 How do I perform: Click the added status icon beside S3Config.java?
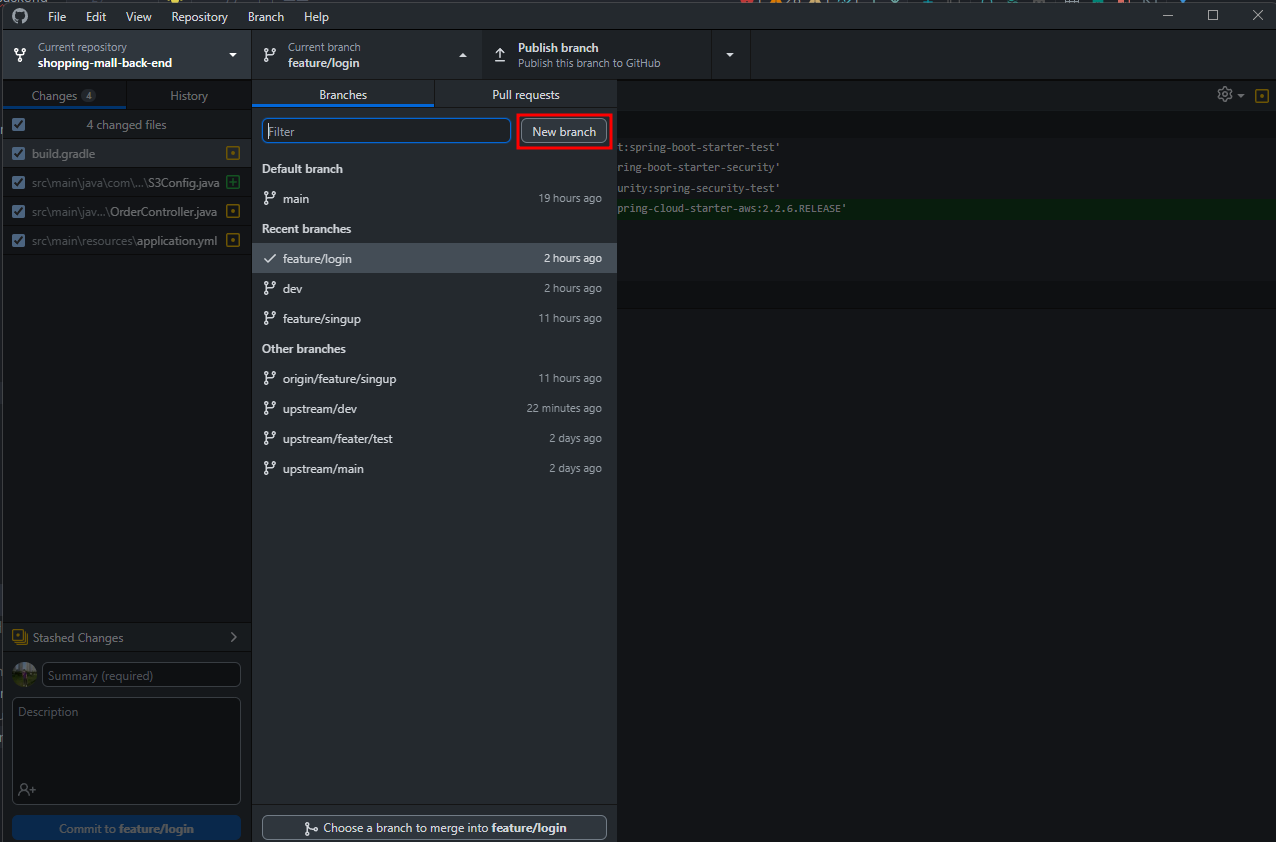233,183
